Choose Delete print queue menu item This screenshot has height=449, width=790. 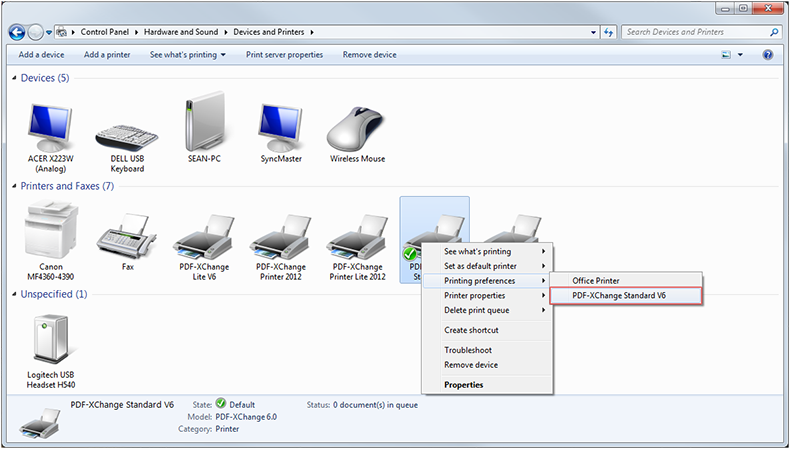pyautogui.click(x=487, y=310)
